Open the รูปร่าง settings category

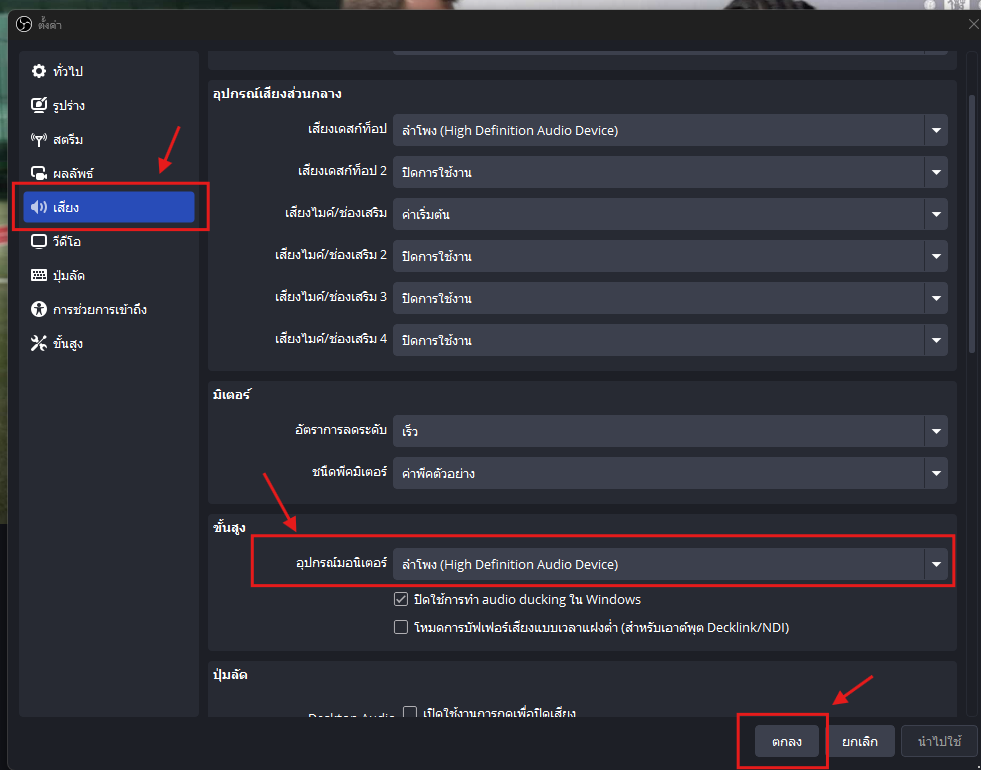(109, 105)
